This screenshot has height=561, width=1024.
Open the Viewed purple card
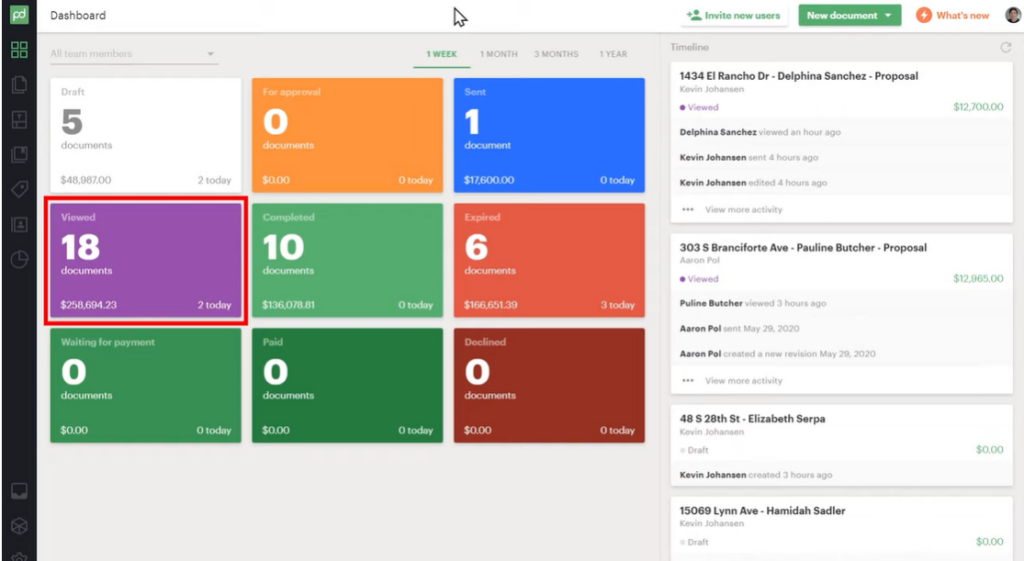point(146,261)
